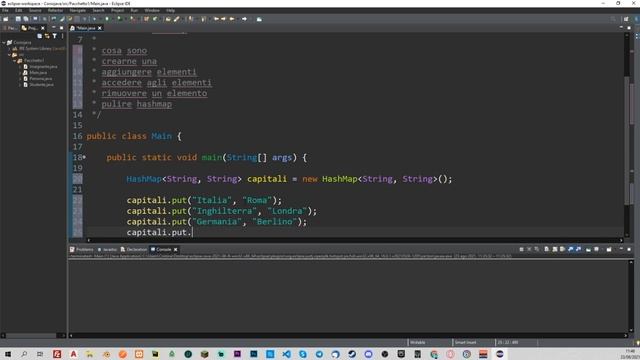This screenshot has height=360, width=640.
Task: Switch to the Problems tab
Action: pos(82,249)
